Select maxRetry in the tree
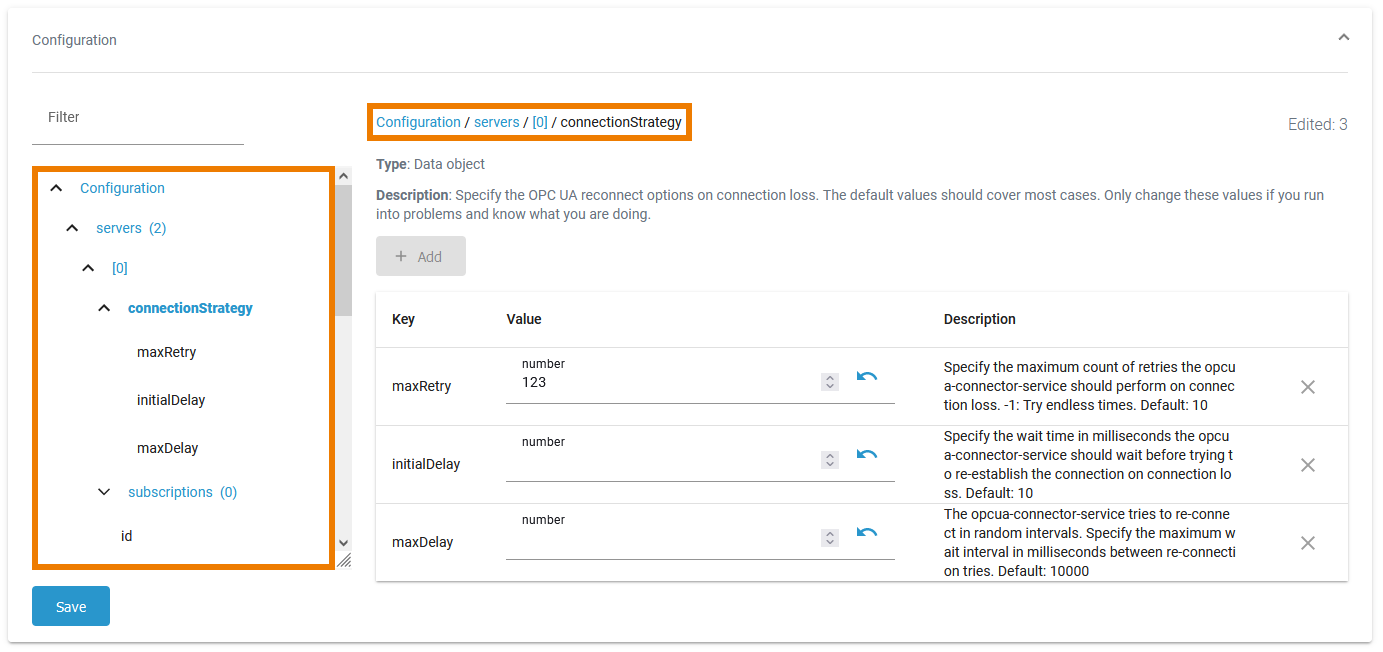 pos(167,352)
